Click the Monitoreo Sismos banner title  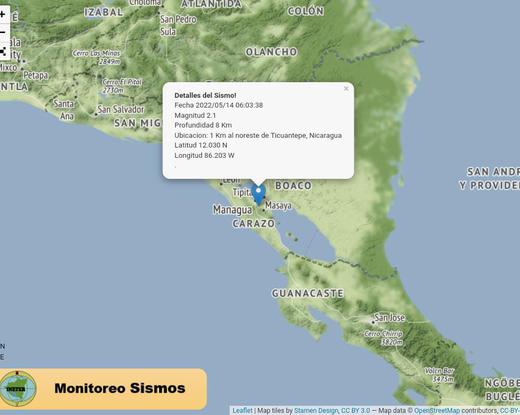120,388
